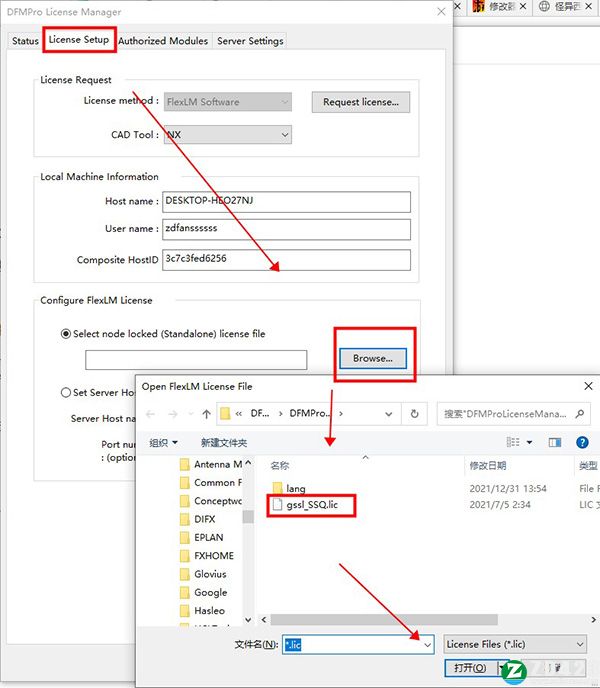Select DIFX folder in tree

pyautogui.click(x=198, y=519)
